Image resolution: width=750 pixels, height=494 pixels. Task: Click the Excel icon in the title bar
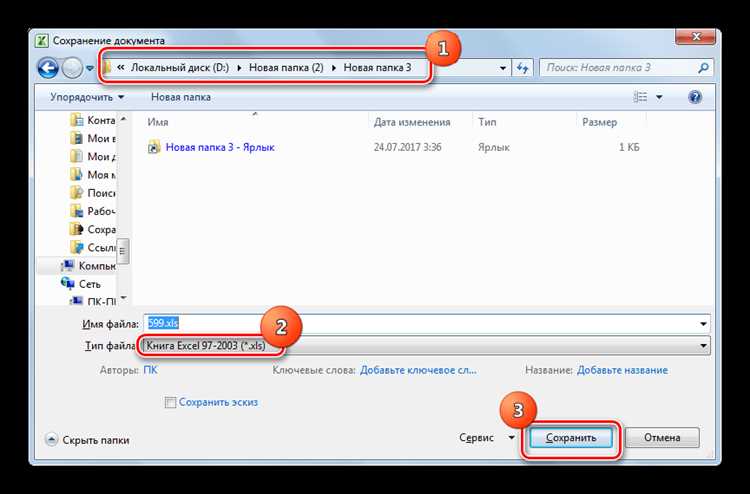42,41
